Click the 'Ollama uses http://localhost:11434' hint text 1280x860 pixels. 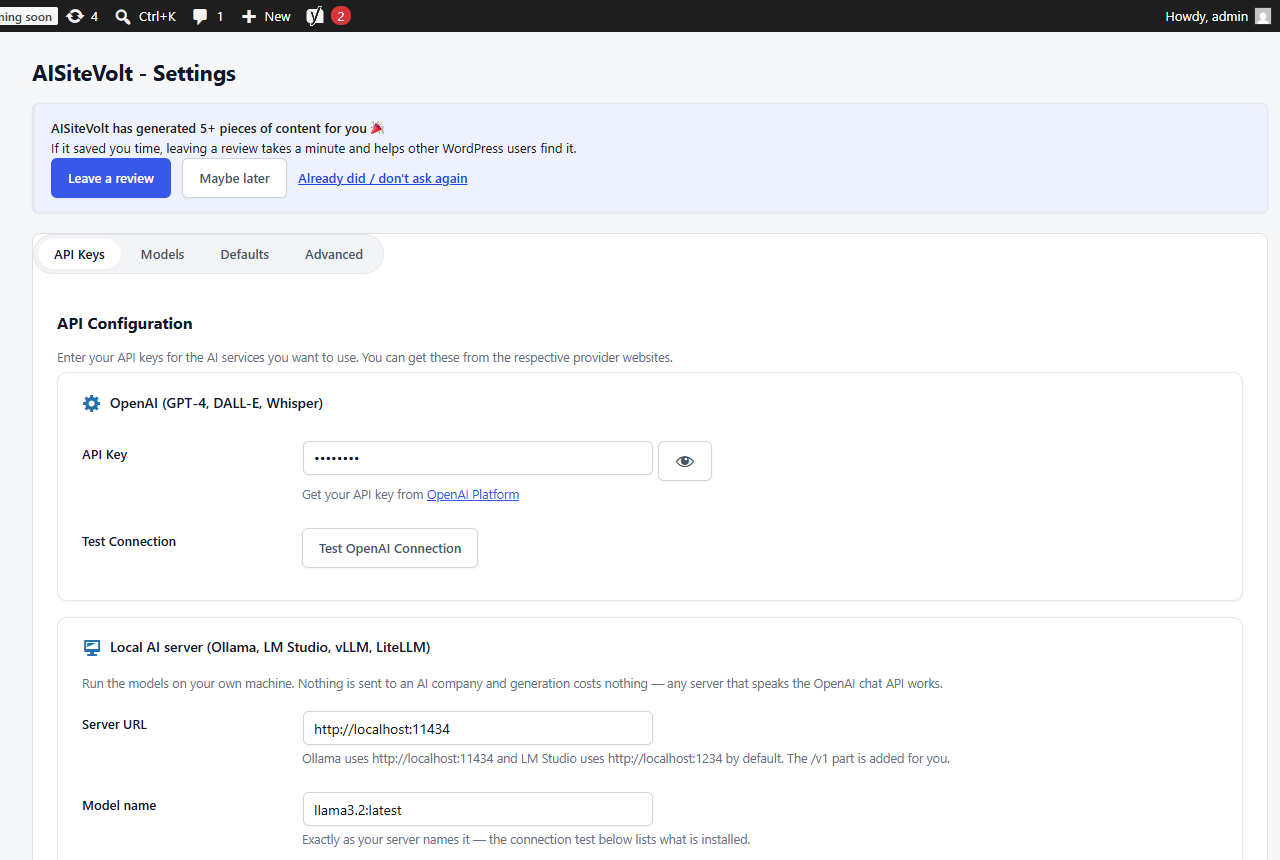click(x=626, y=758)
